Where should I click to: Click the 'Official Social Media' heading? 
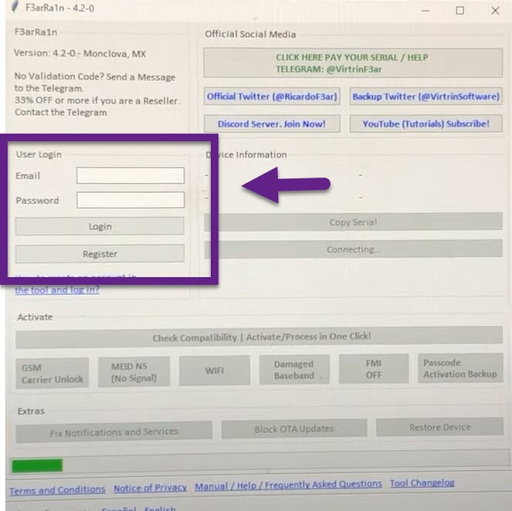pos(250,34)
